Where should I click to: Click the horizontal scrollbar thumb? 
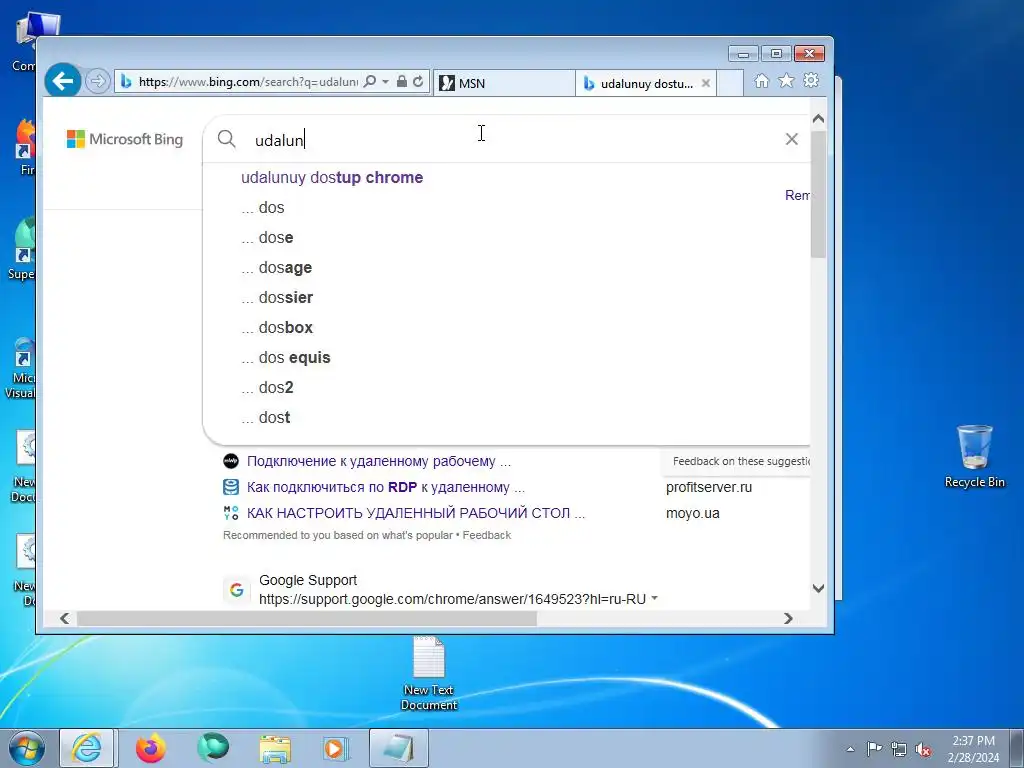pos(306,618)
